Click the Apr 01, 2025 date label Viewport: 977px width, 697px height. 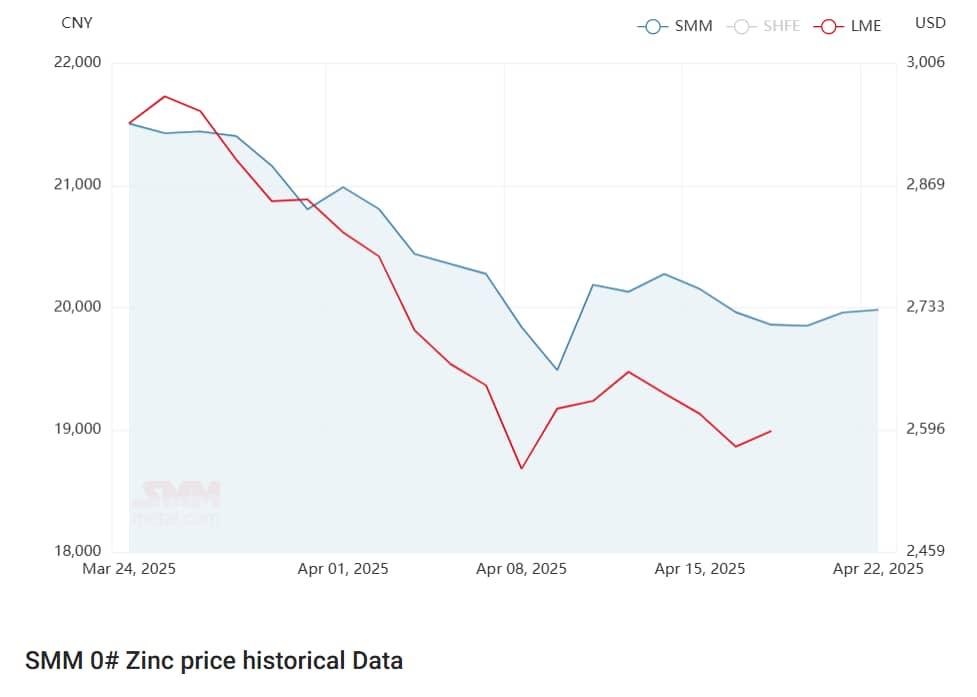343,569
